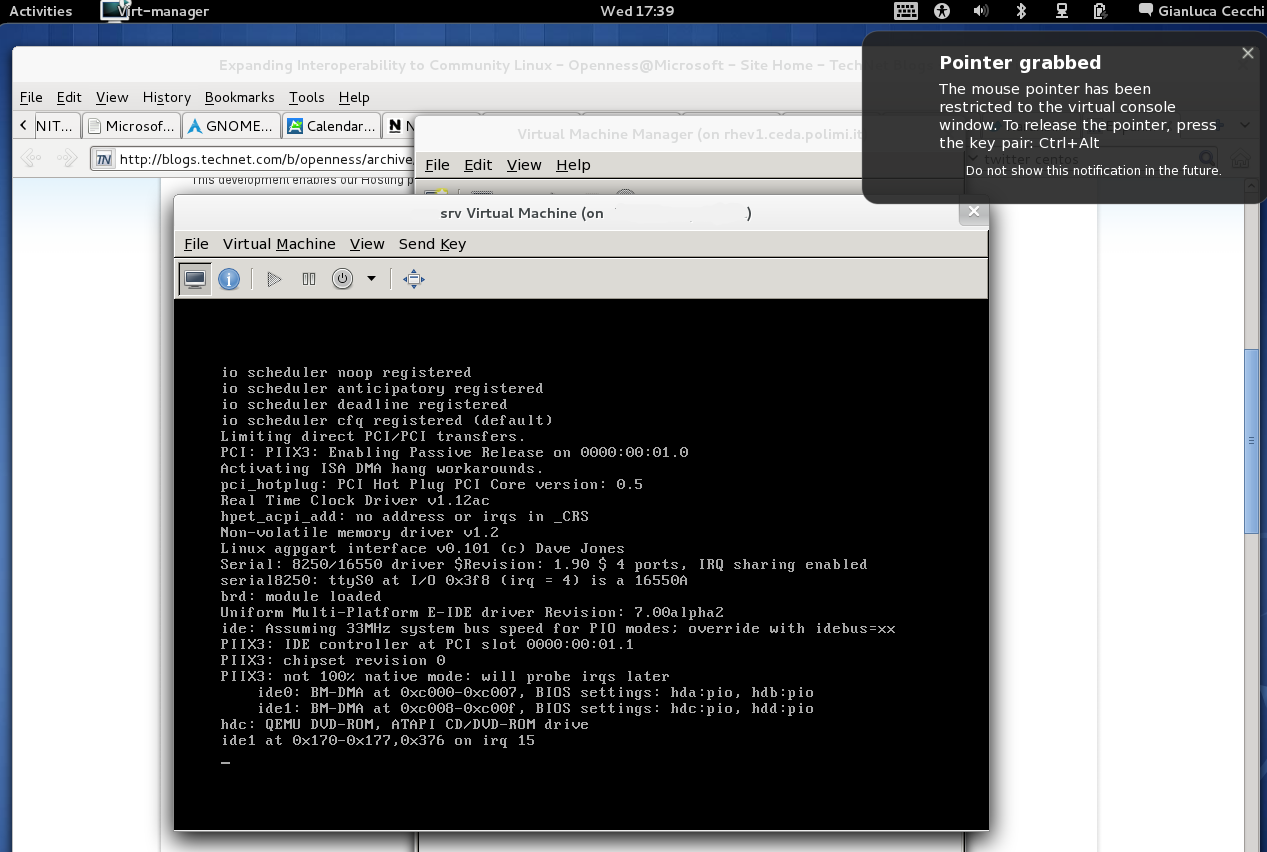
Task: Open the Gianluca Cecchi user menu
Action: pos(1200,11)
